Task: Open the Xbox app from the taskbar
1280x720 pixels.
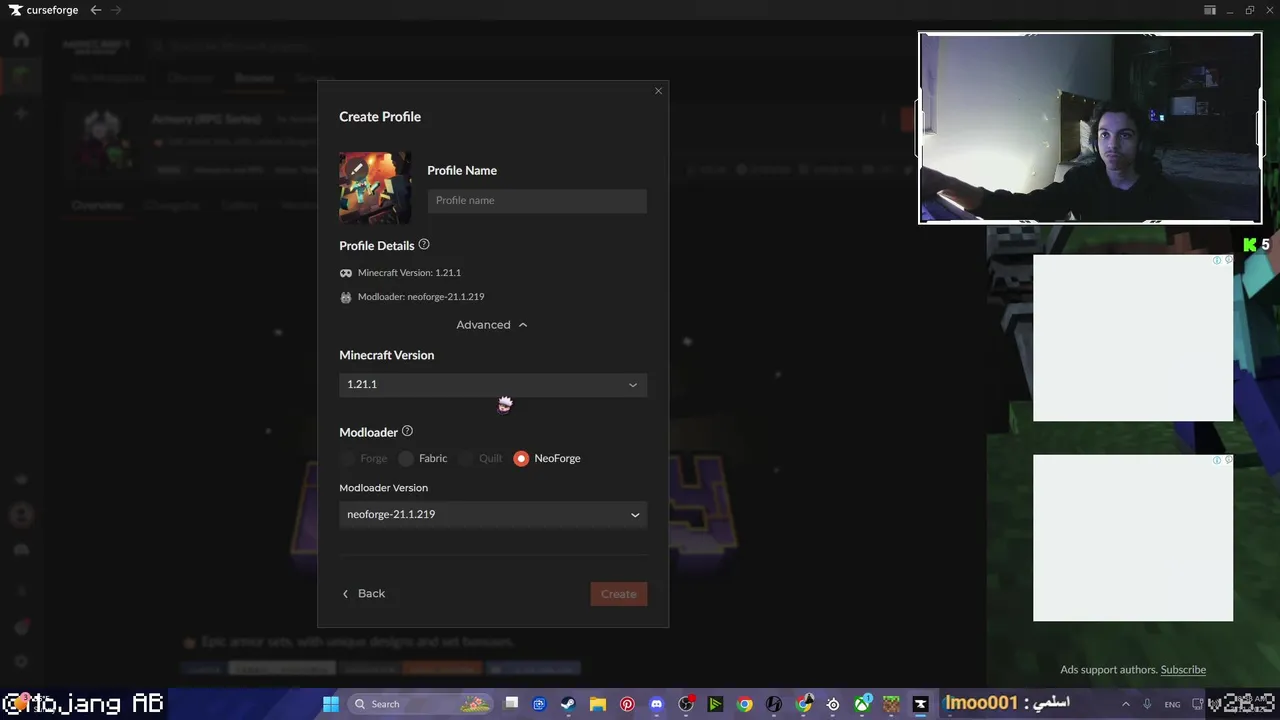Action: [862, 704]
